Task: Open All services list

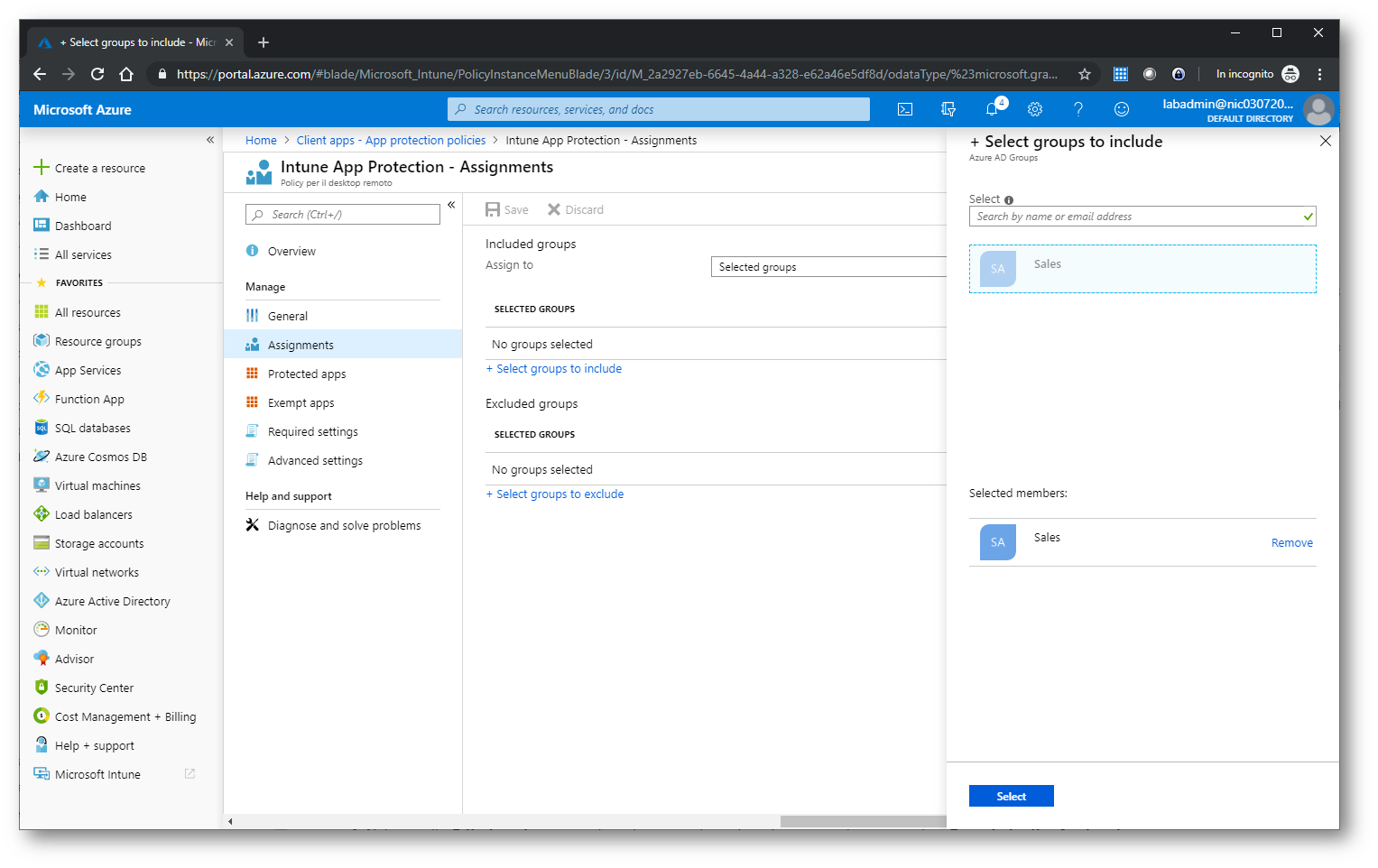Action: coord(83,254)
